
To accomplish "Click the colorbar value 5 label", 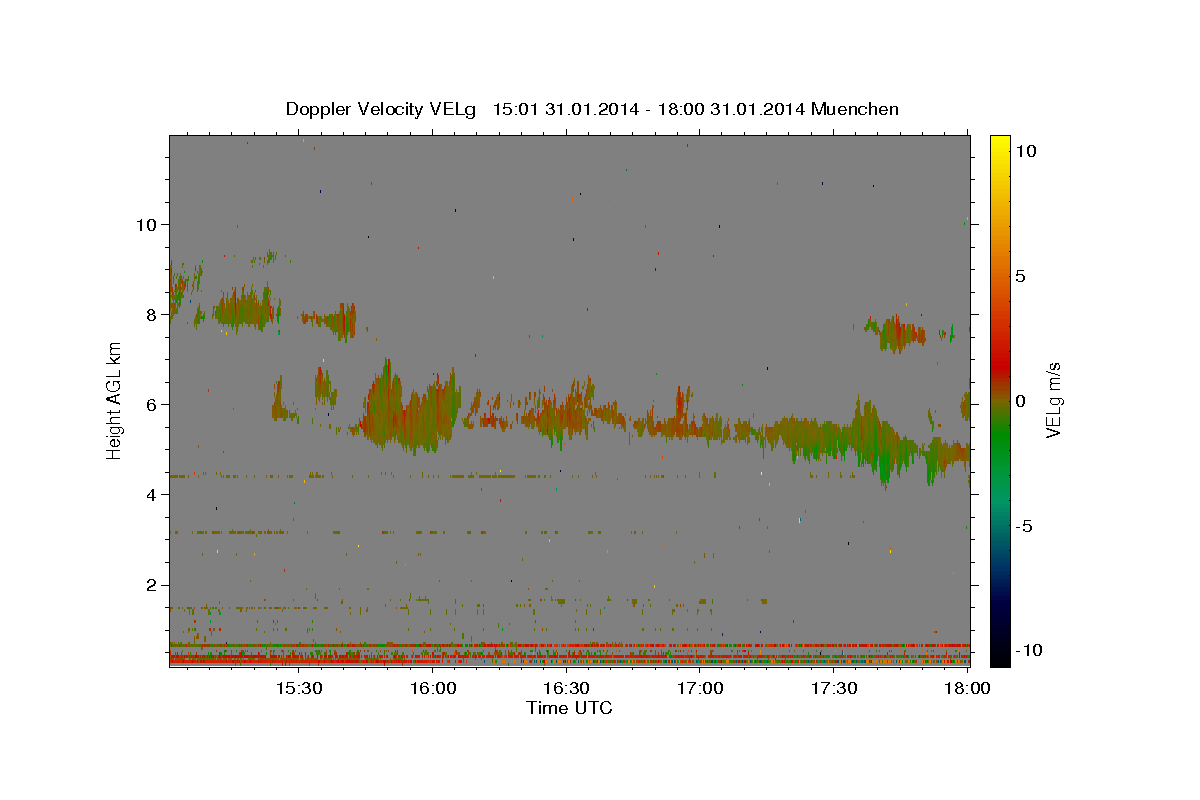I will [x=1020, y=276].
